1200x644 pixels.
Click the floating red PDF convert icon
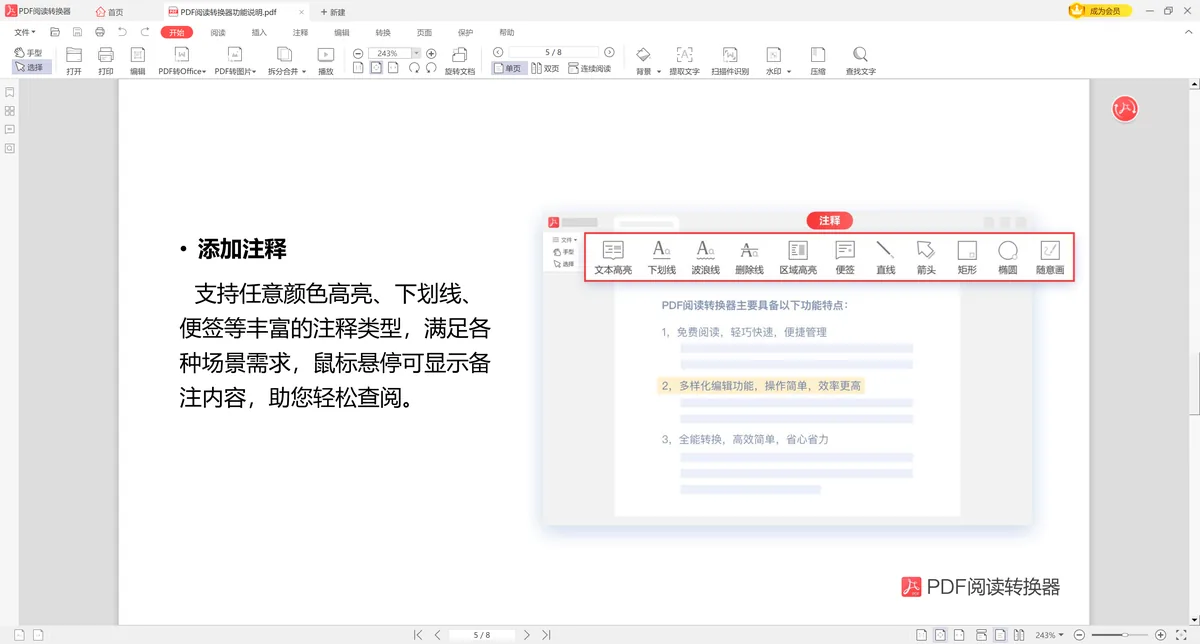point(1126,109)
